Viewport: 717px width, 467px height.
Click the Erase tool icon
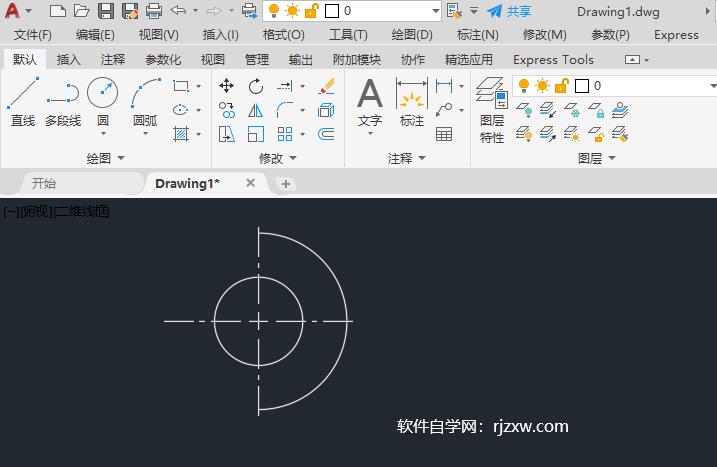click(326, 86)
